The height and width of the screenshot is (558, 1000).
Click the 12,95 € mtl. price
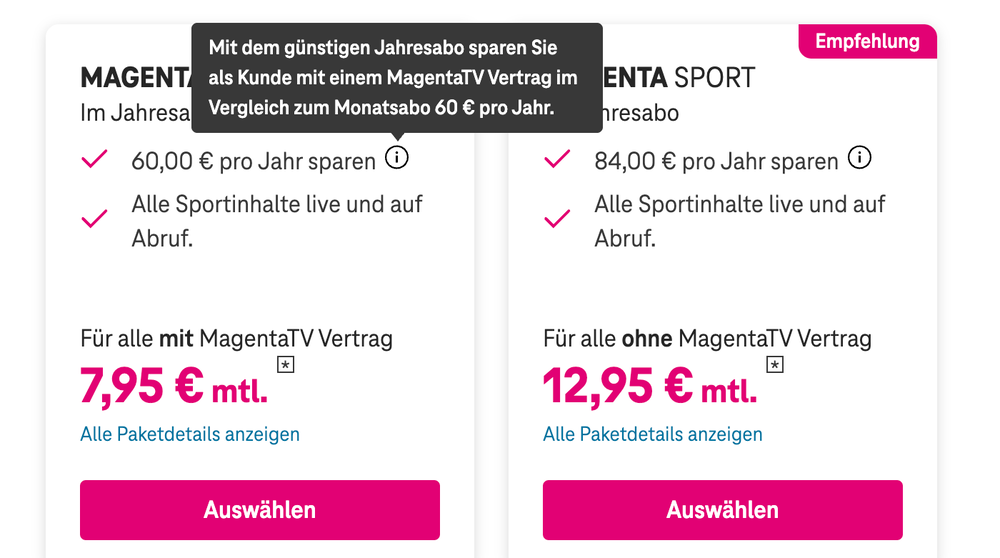click(649, 387)
